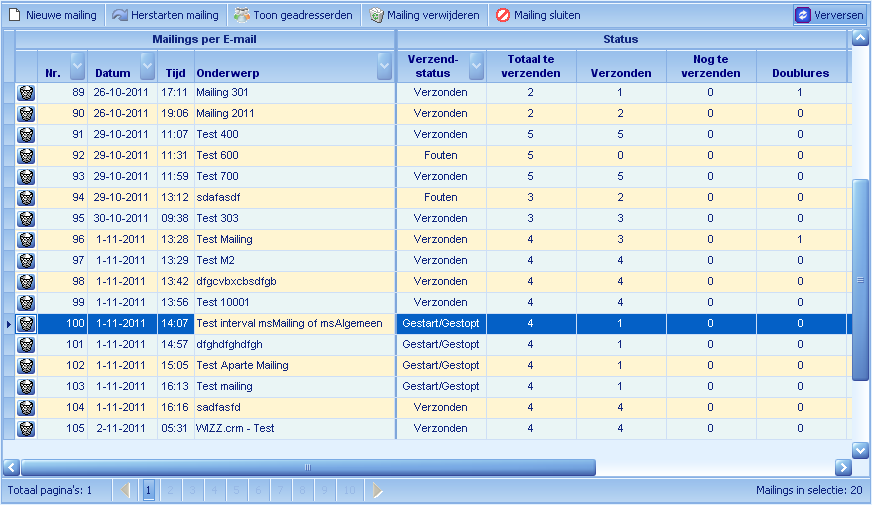Click the next page arrow
This screenshot has height=505, width=872.
(378, 491)
